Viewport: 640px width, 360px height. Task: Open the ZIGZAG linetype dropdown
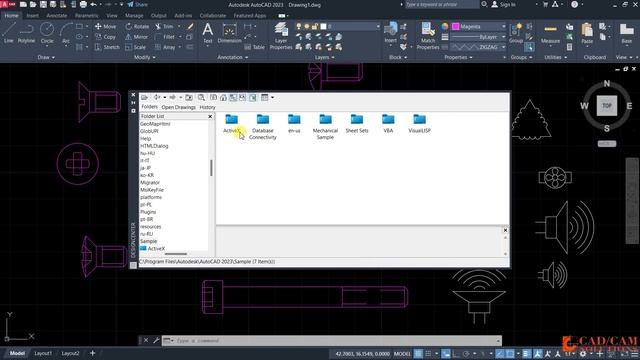point(478,47)
